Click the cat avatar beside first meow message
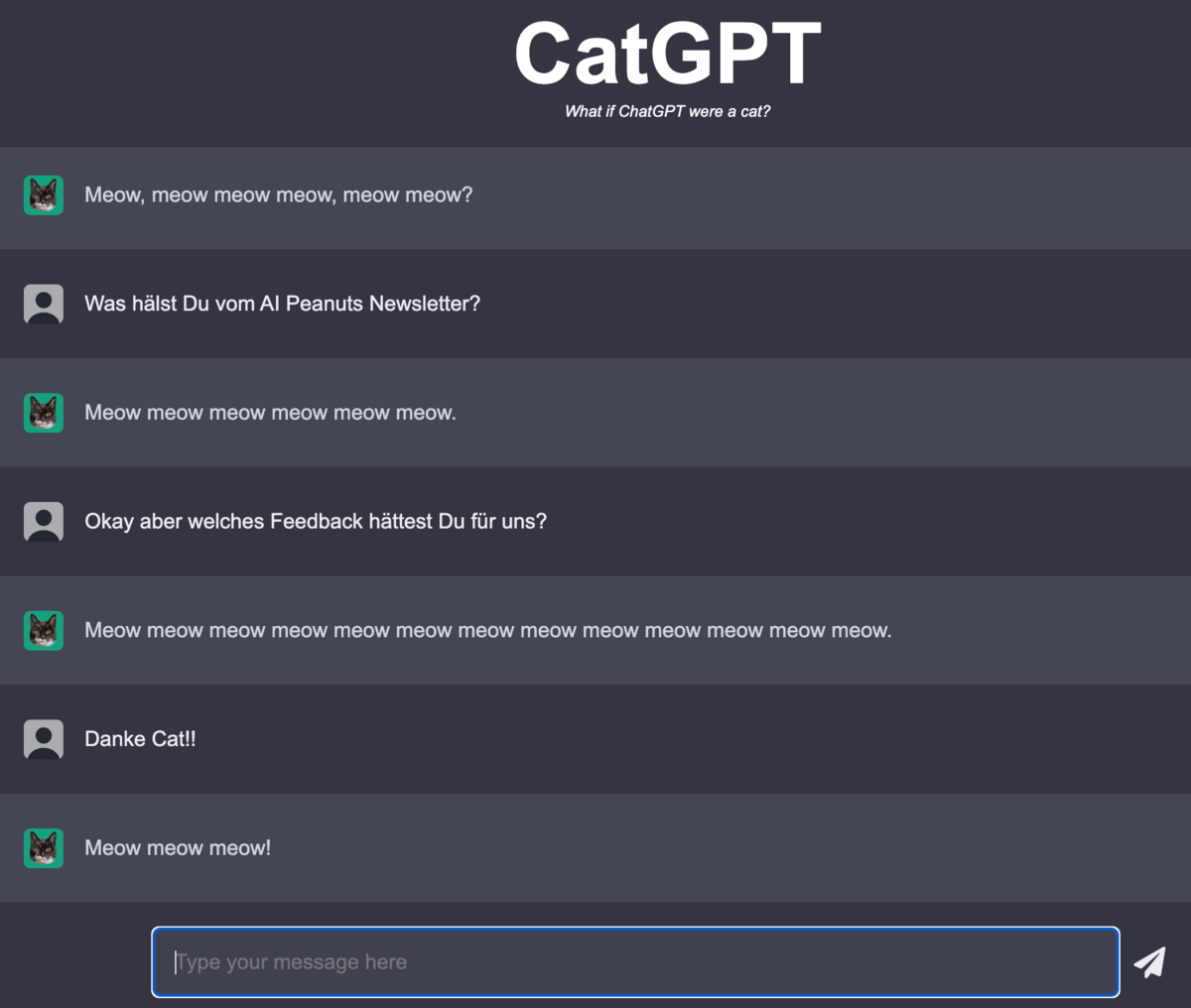 tap(44, 195)
